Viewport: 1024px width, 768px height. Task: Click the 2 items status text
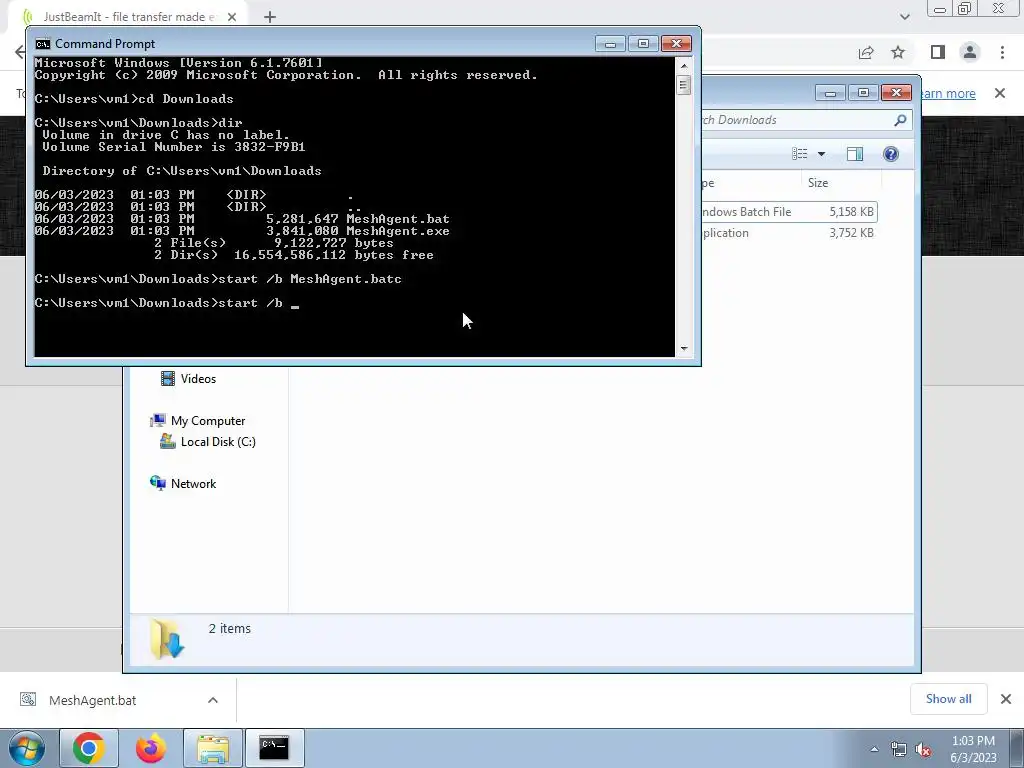click(229, 628)
